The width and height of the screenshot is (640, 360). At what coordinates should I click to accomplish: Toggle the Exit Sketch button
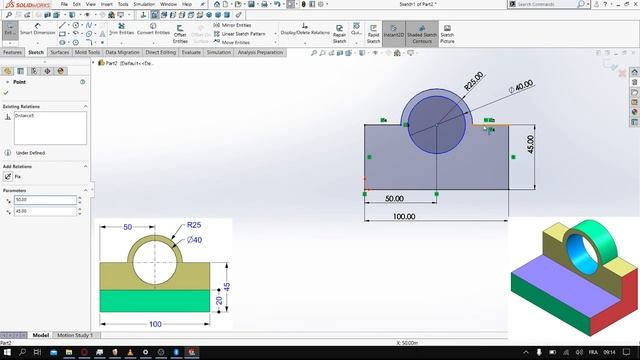[10, 30]
